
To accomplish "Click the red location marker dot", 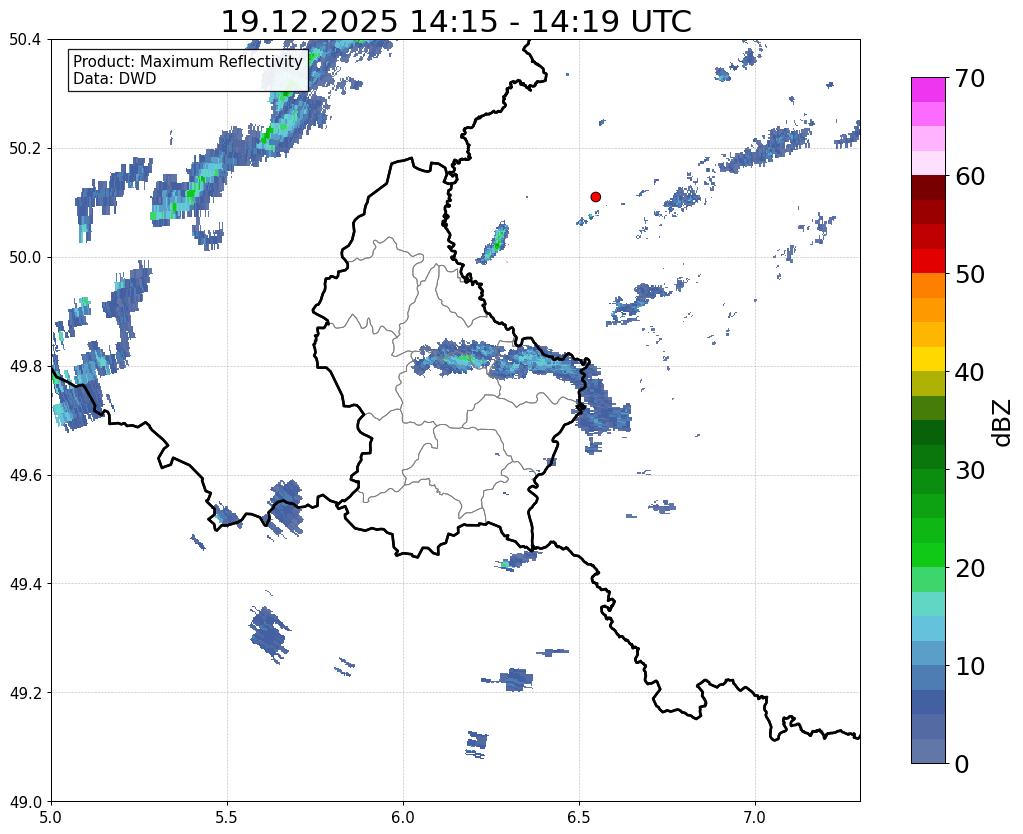I will tap(596, 197).
